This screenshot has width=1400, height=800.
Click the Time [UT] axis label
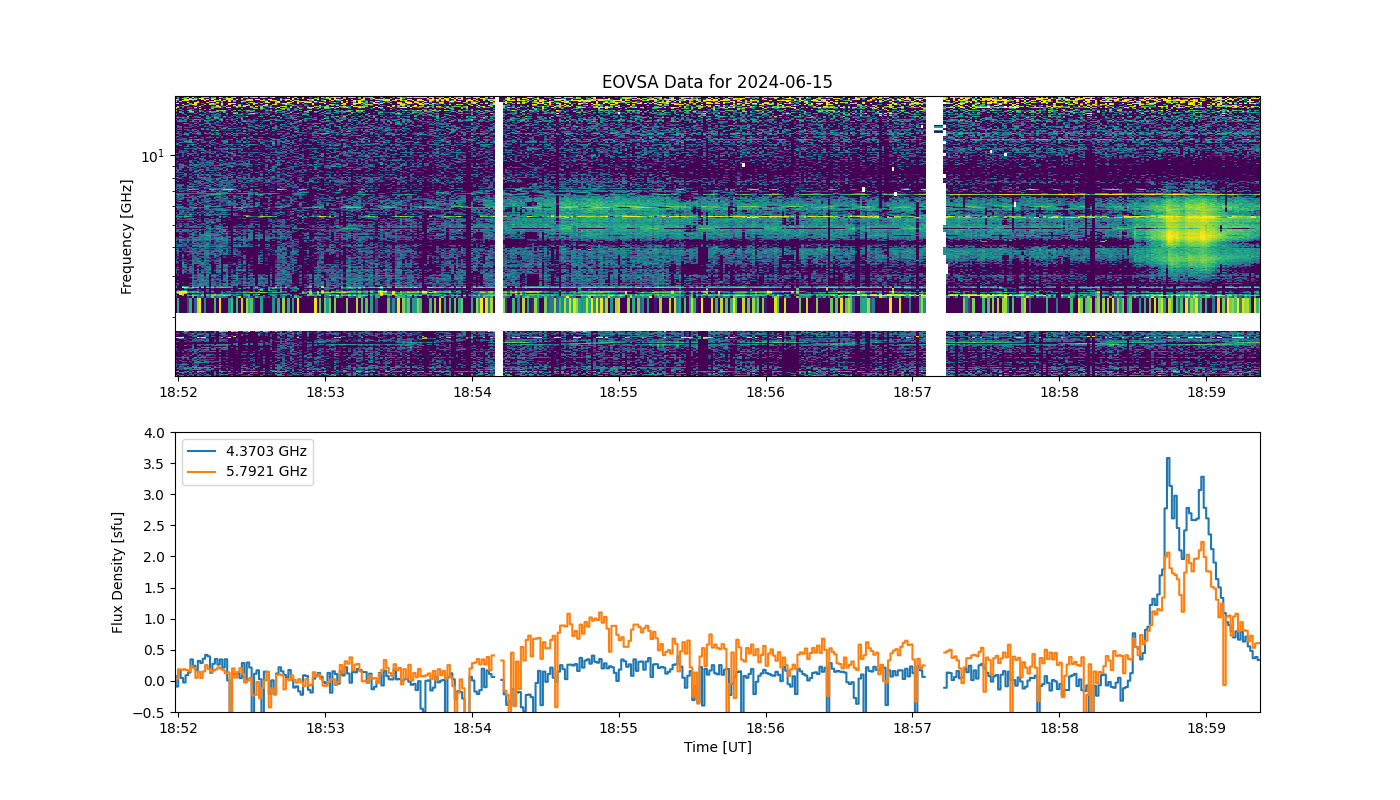[x=717, y=747]
